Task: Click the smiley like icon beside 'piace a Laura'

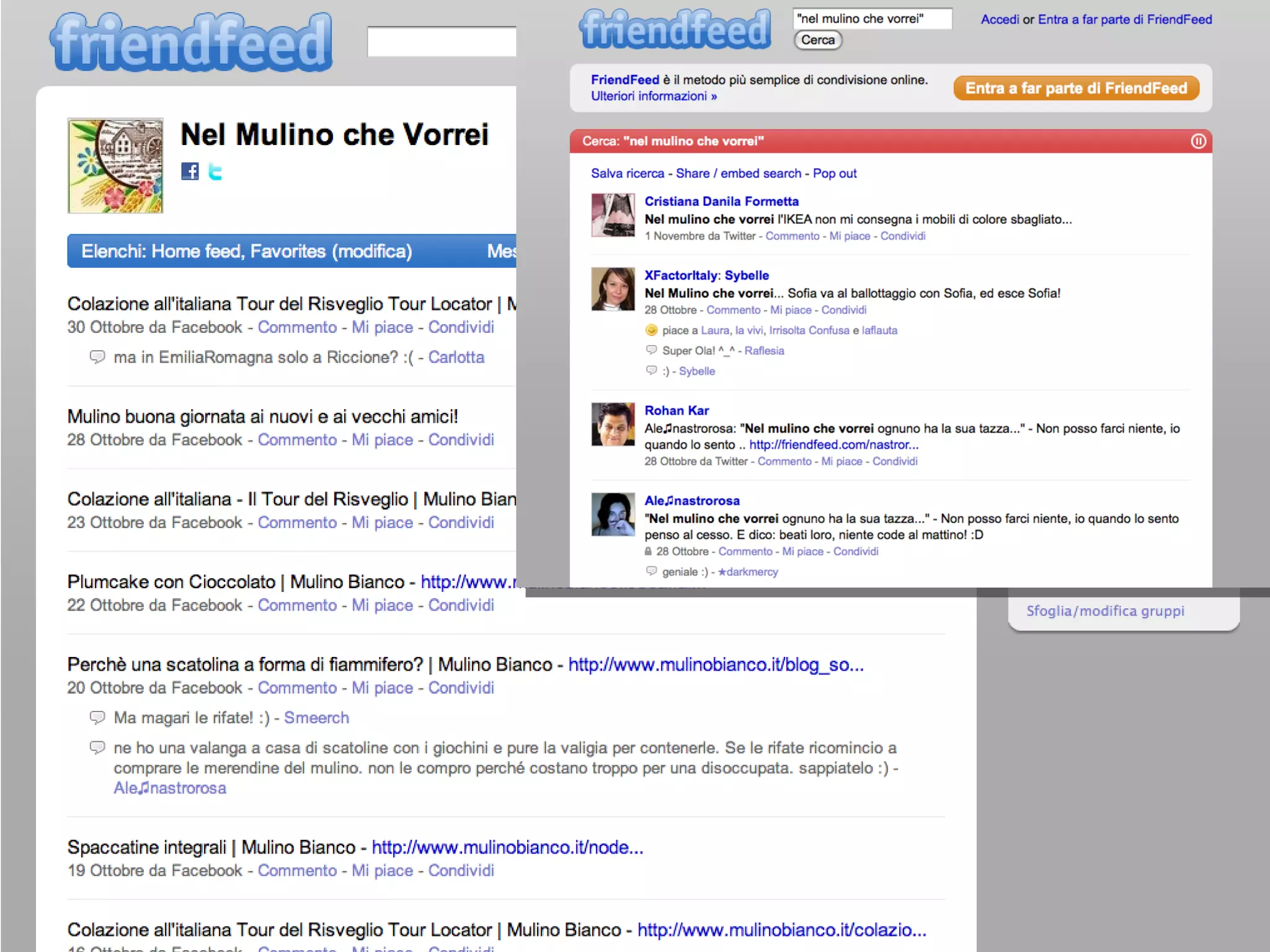Action: tap(651, 330)
